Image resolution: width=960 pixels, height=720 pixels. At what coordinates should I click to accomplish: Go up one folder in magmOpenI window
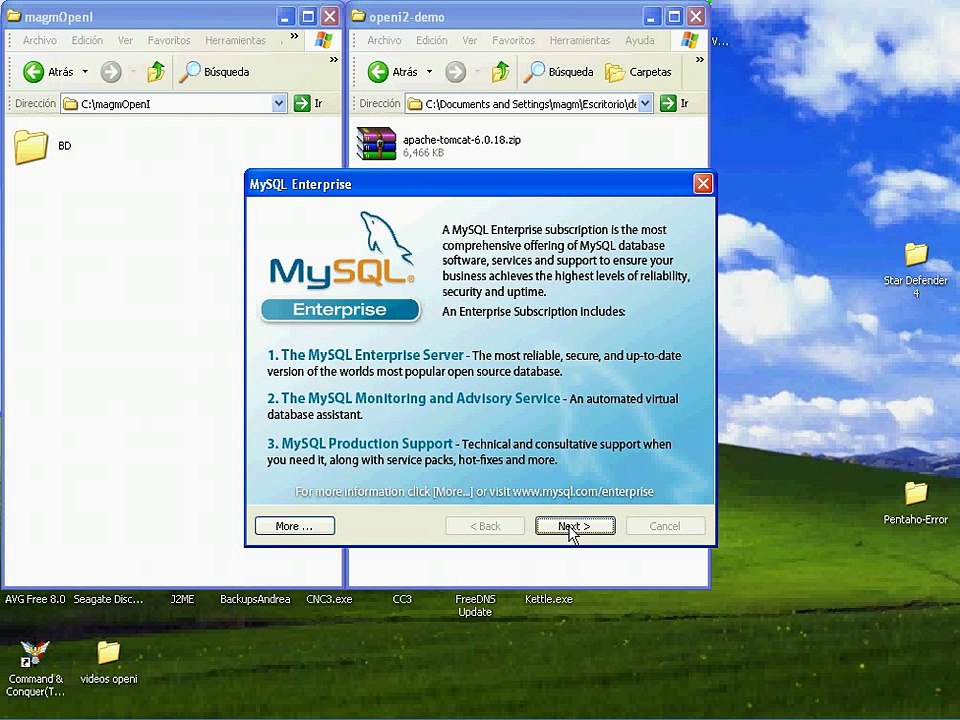(x=156, y=72)
